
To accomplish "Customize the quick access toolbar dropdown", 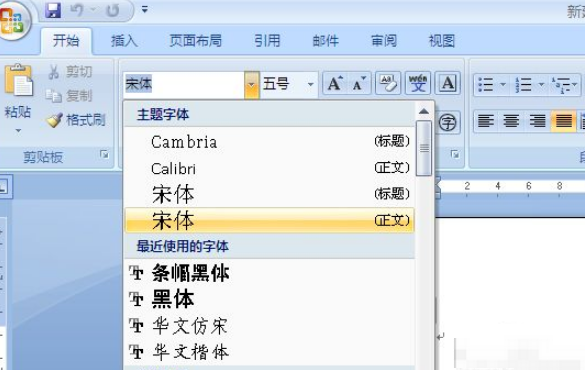I will coord(145,10).
